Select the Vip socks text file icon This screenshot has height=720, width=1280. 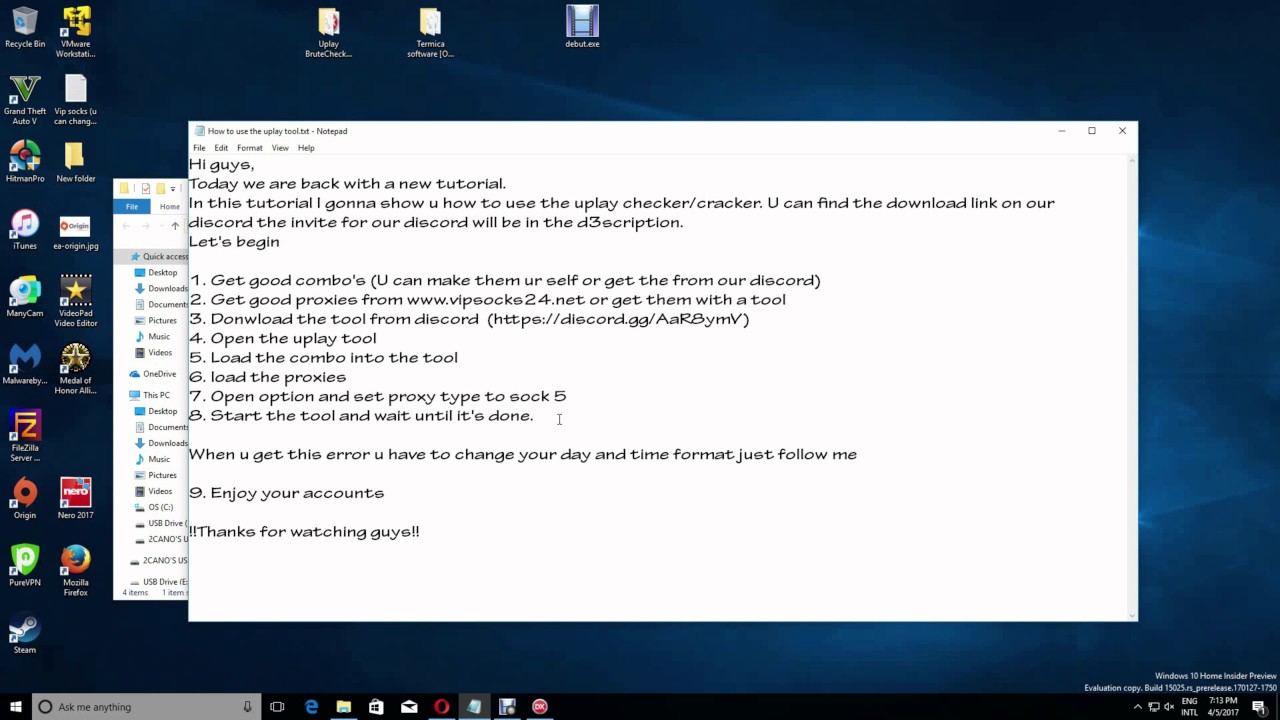(x=76, y=100)
